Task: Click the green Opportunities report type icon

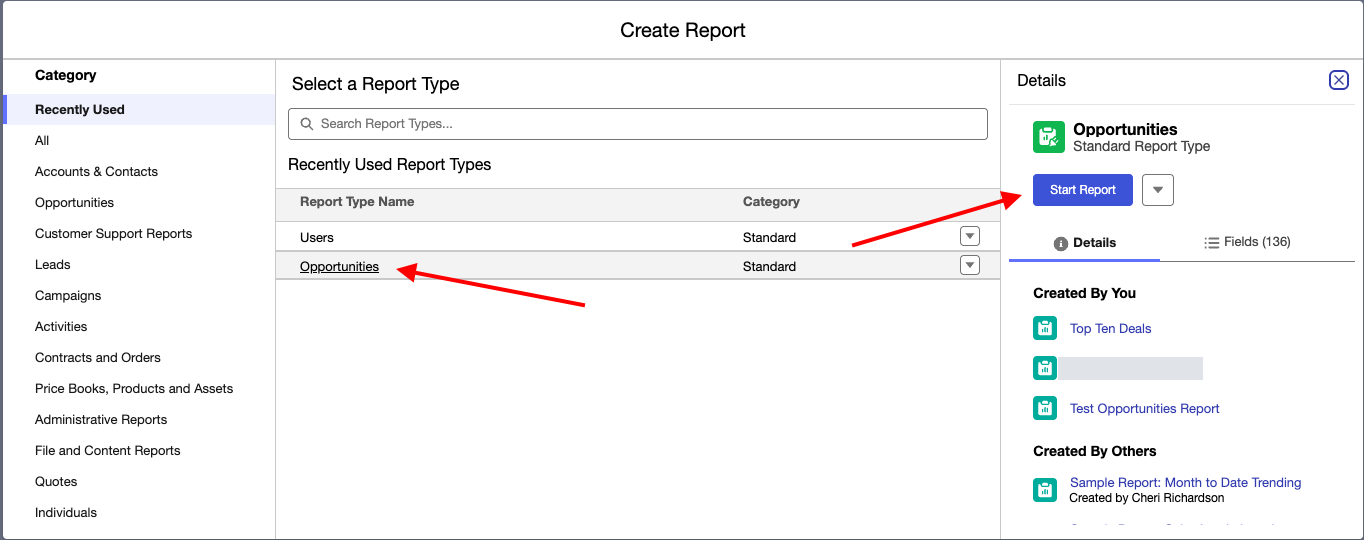Action: click(x=1049, y=137)
